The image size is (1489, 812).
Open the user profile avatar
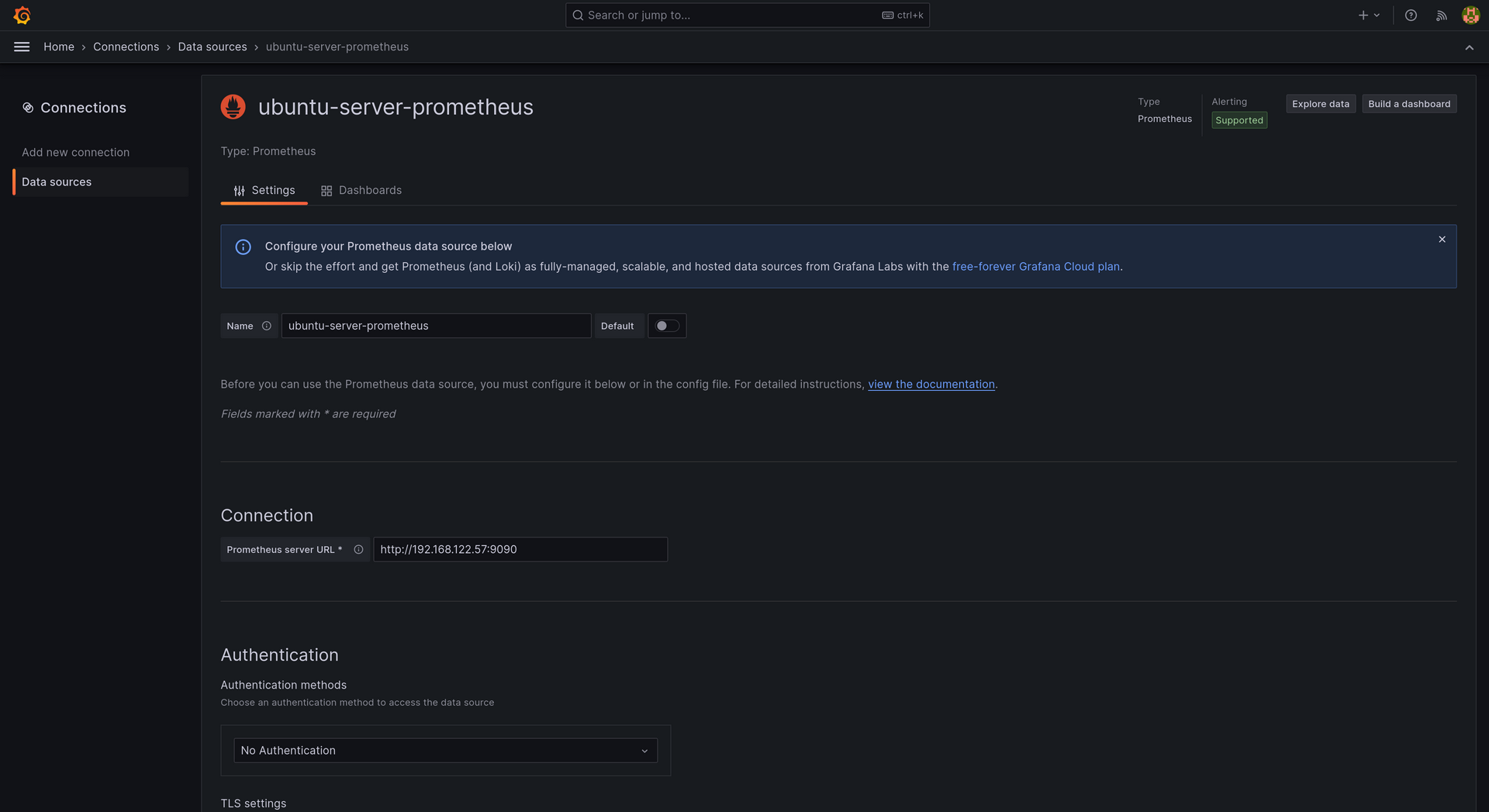tap(1470, 15)
